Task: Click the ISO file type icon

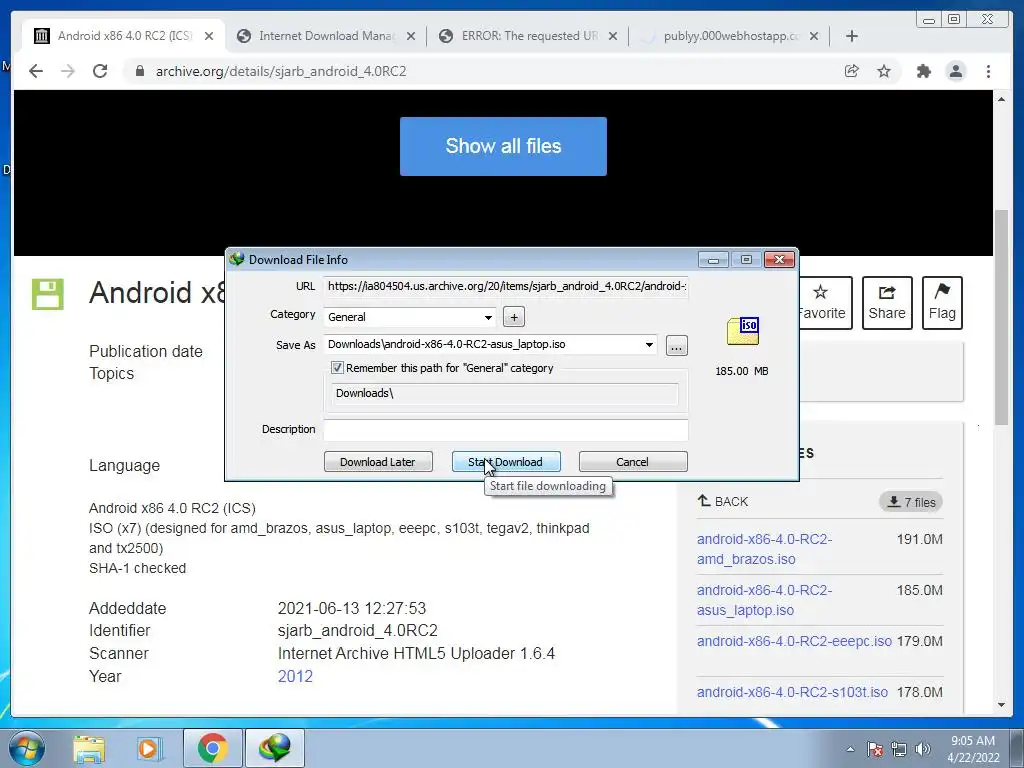Action: coord(743,330)
